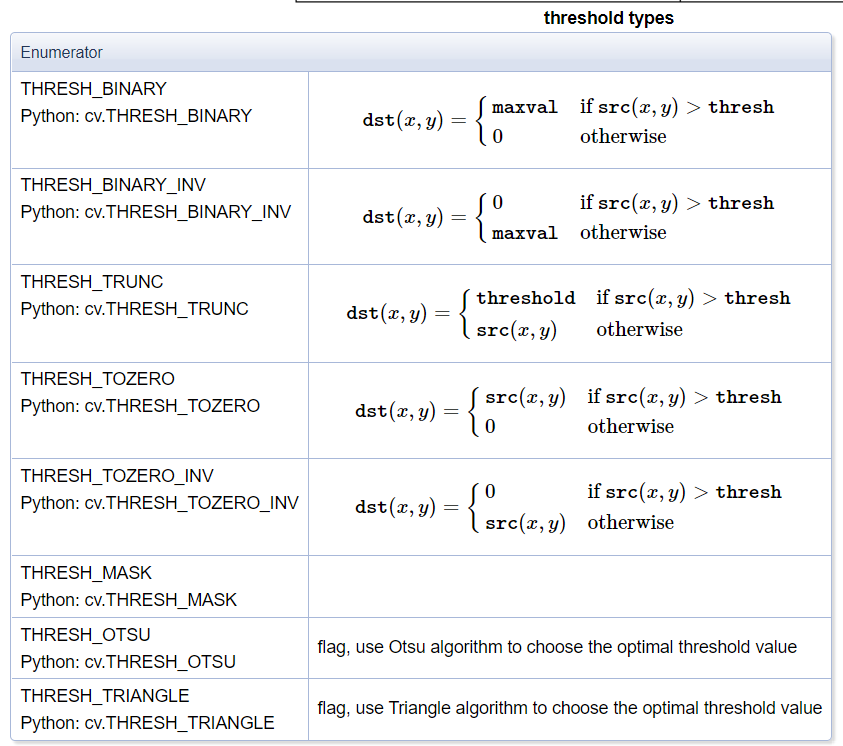Click the THRESH_TRUNC formula

[568, 313]
